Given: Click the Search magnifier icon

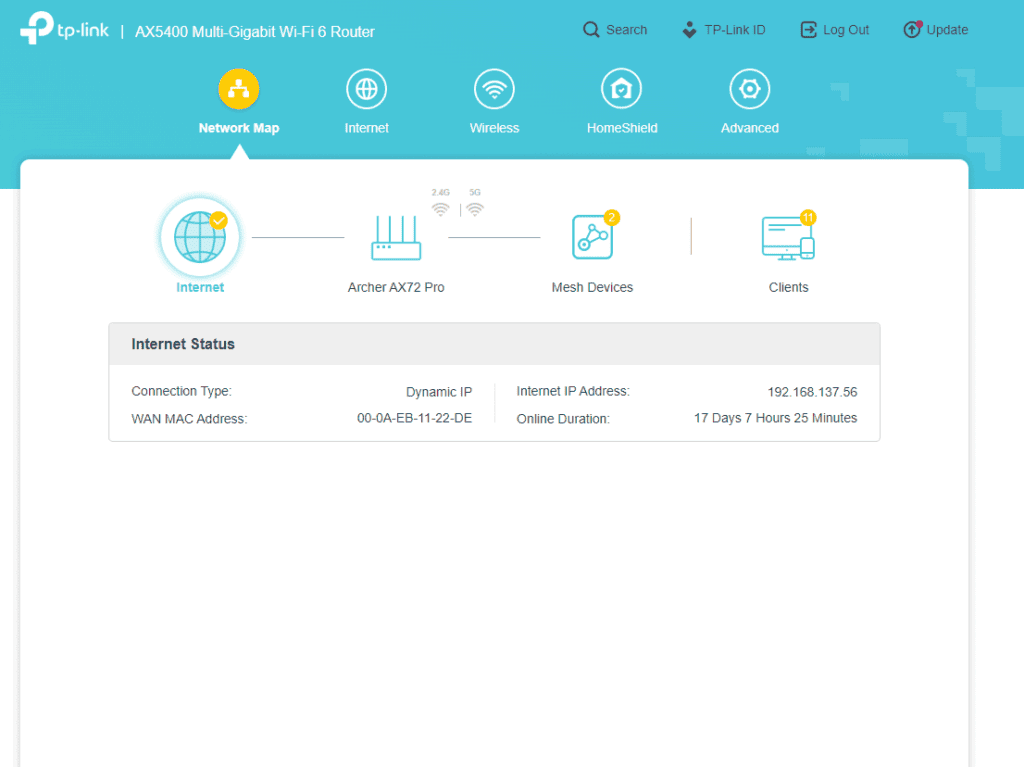Looking at the screenshot, I should click(591, 30).
